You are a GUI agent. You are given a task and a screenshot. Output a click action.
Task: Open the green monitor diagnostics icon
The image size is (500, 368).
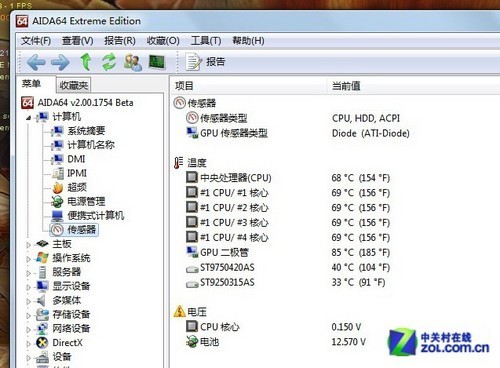coord(157,62)
